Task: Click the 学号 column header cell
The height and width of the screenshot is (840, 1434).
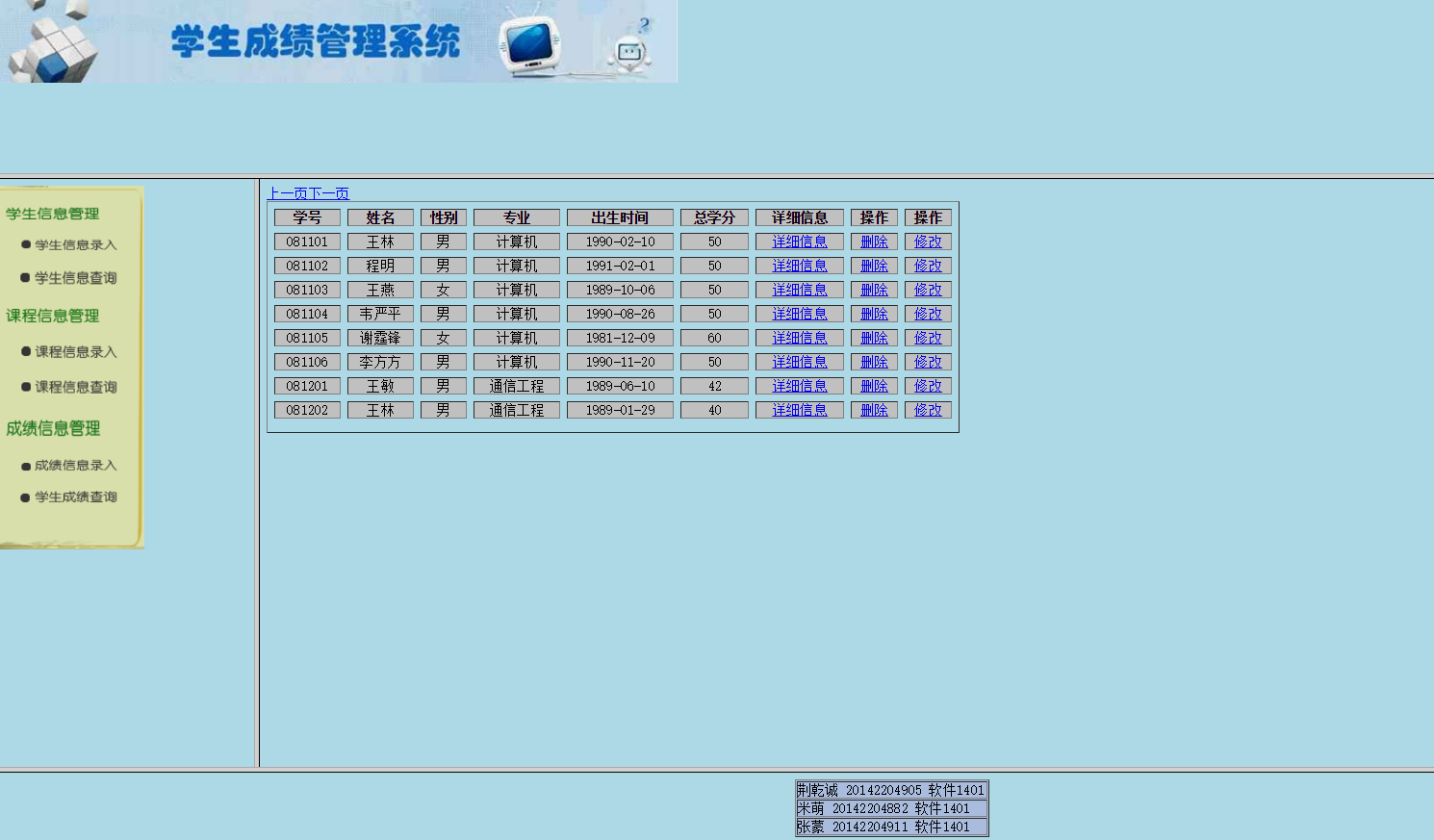Action: (x=307, y=217)
